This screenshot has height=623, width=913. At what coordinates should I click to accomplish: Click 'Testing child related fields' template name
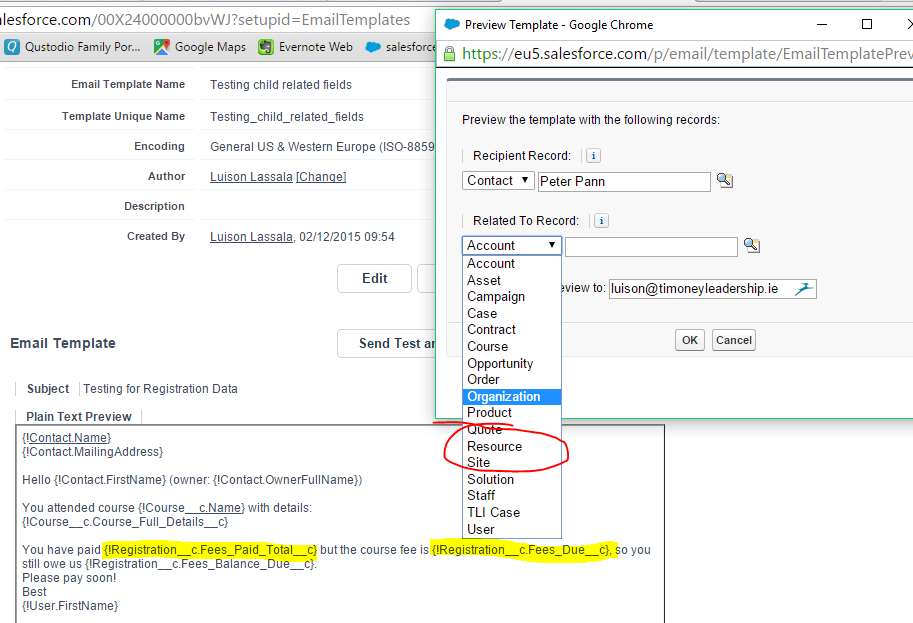pos(281,85)
